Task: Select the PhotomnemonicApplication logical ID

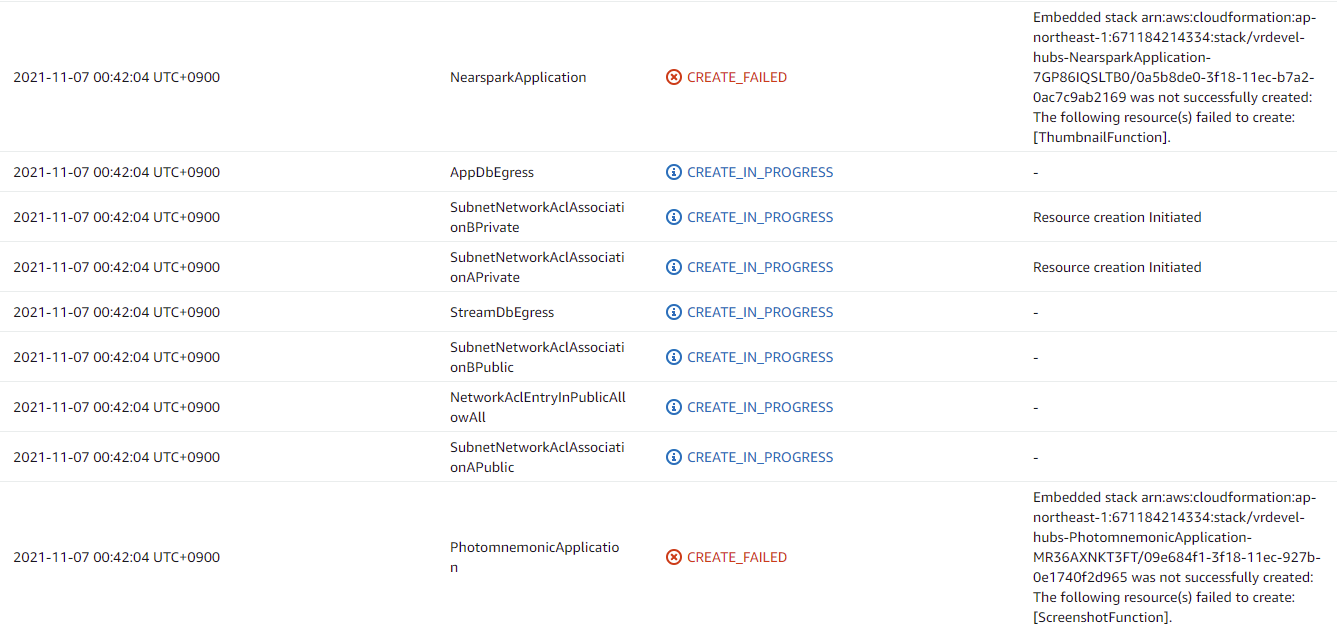Action: tap(535, 557)
